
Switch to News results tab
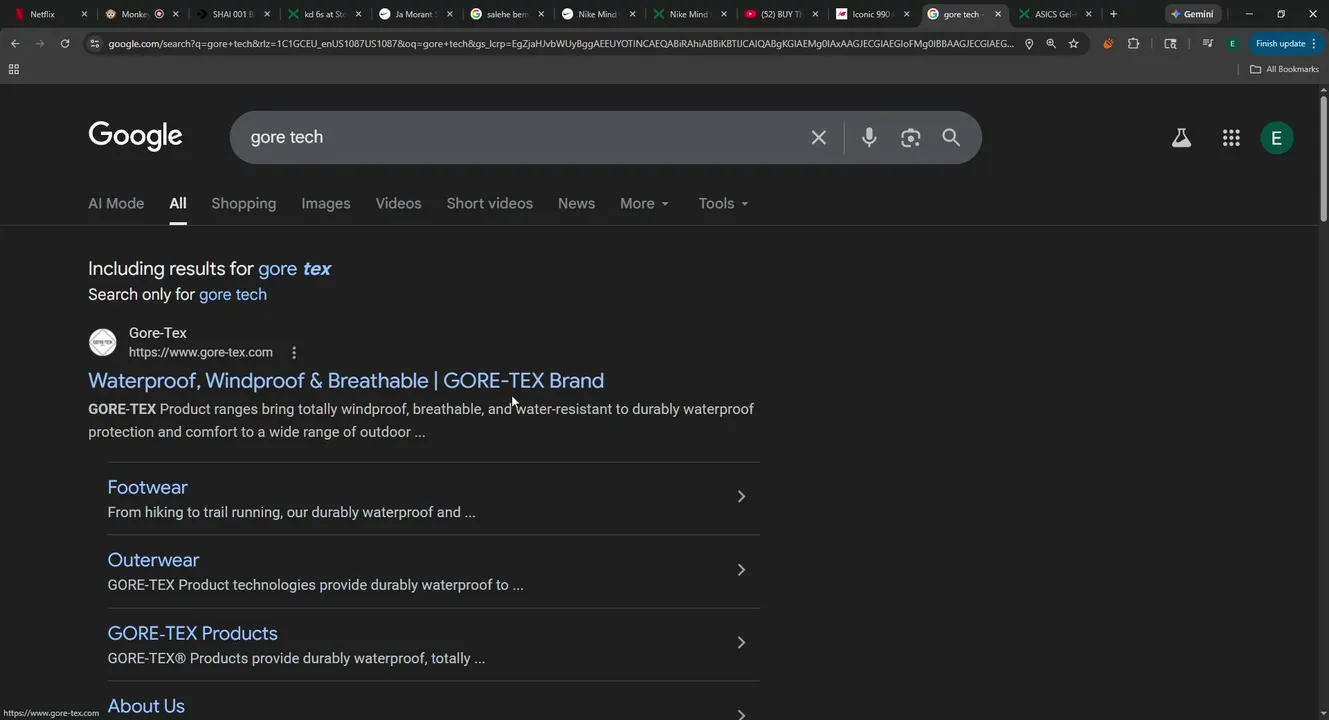pos(576,203)
